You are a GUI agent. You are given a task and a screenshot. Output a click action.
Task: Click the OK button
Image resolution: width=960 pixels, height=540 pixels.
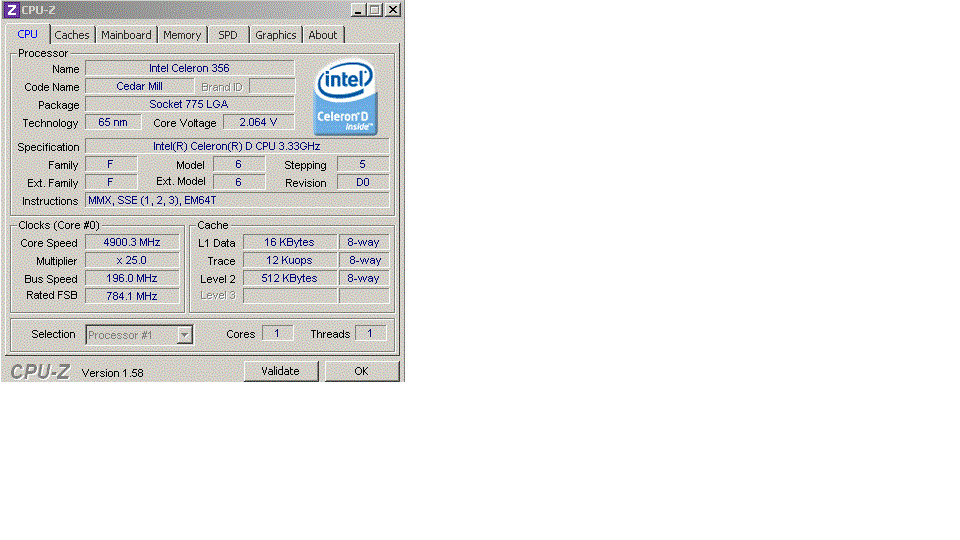pos(361,371)
